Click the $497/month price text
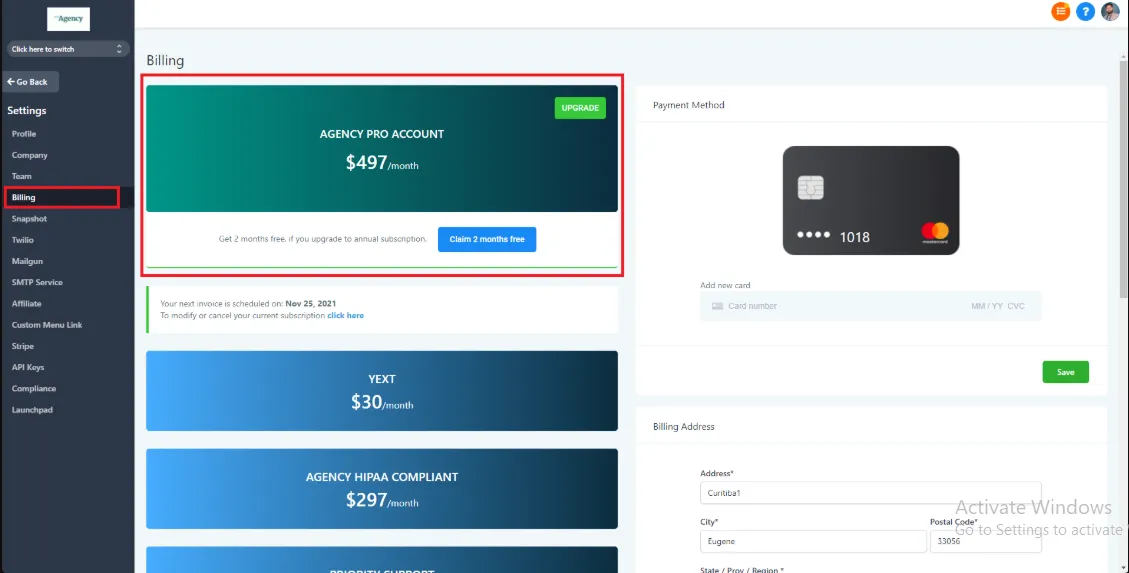 point(382,163)
